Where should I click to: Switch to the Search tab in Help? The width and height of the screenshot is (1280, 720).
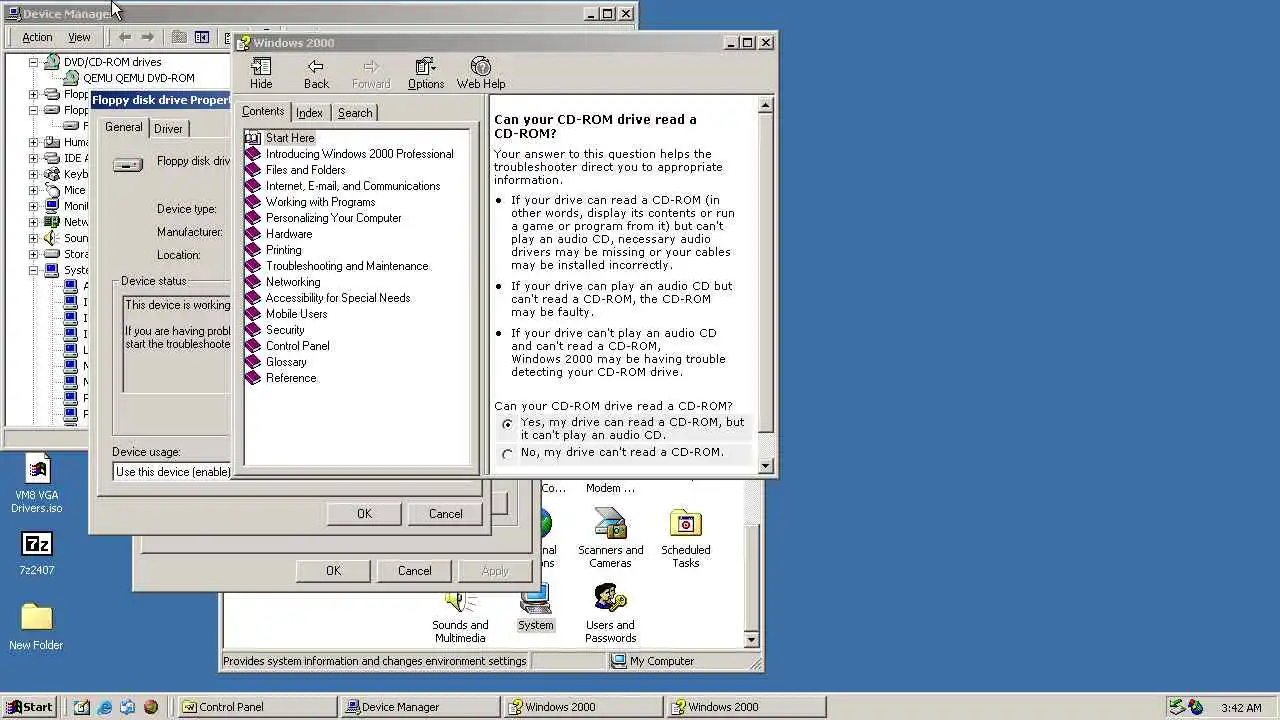click(355, 113)
